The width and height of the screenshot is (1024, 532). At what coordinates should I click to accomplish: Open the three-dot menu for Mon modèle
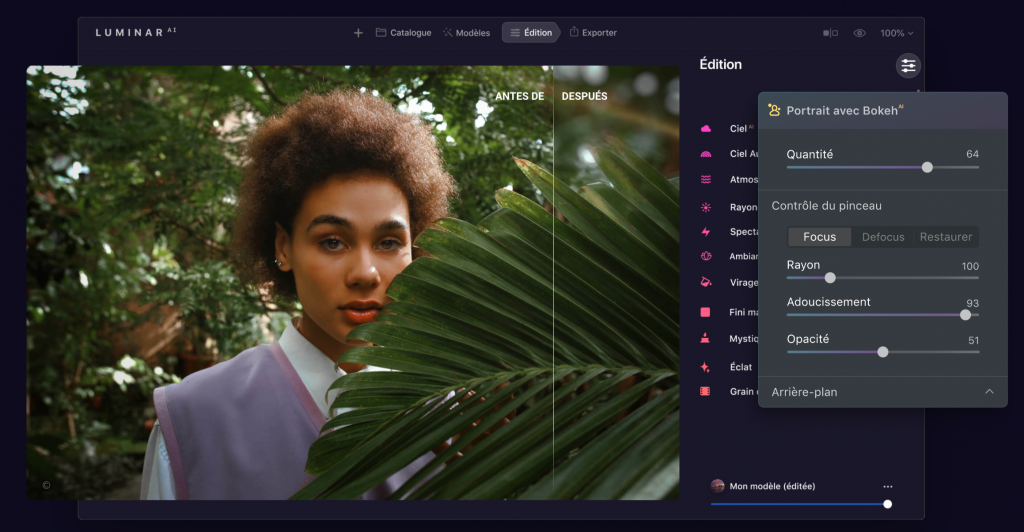pos(887,486)
